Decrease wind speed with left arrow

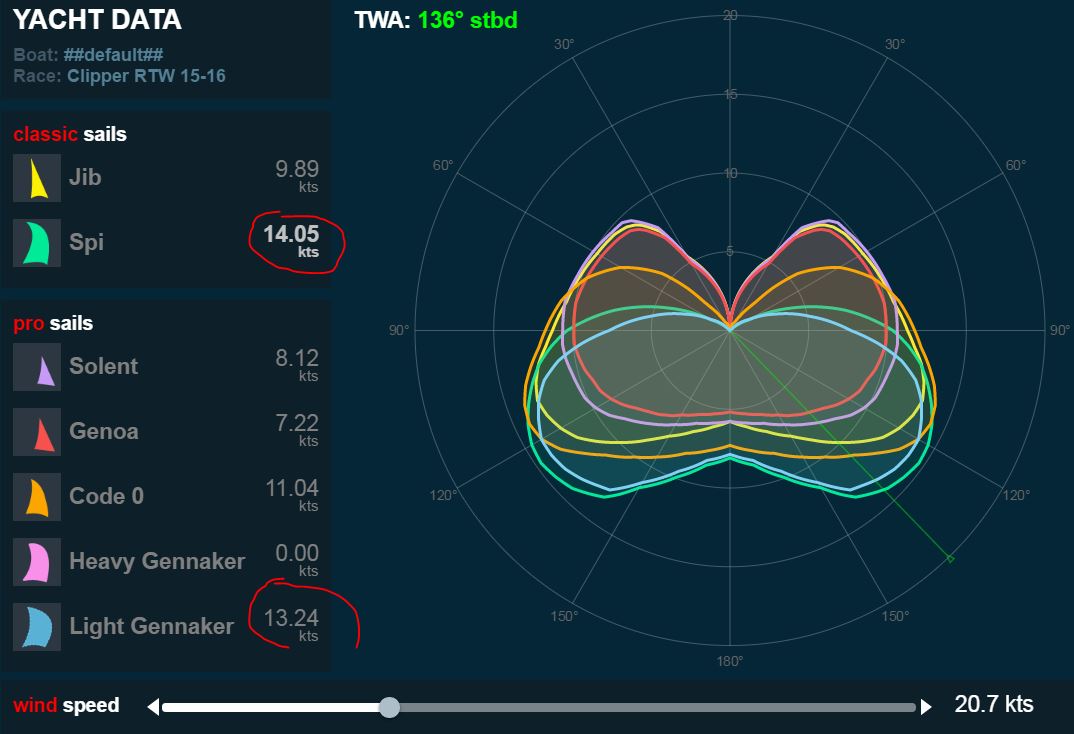click(x=153, y=707)
